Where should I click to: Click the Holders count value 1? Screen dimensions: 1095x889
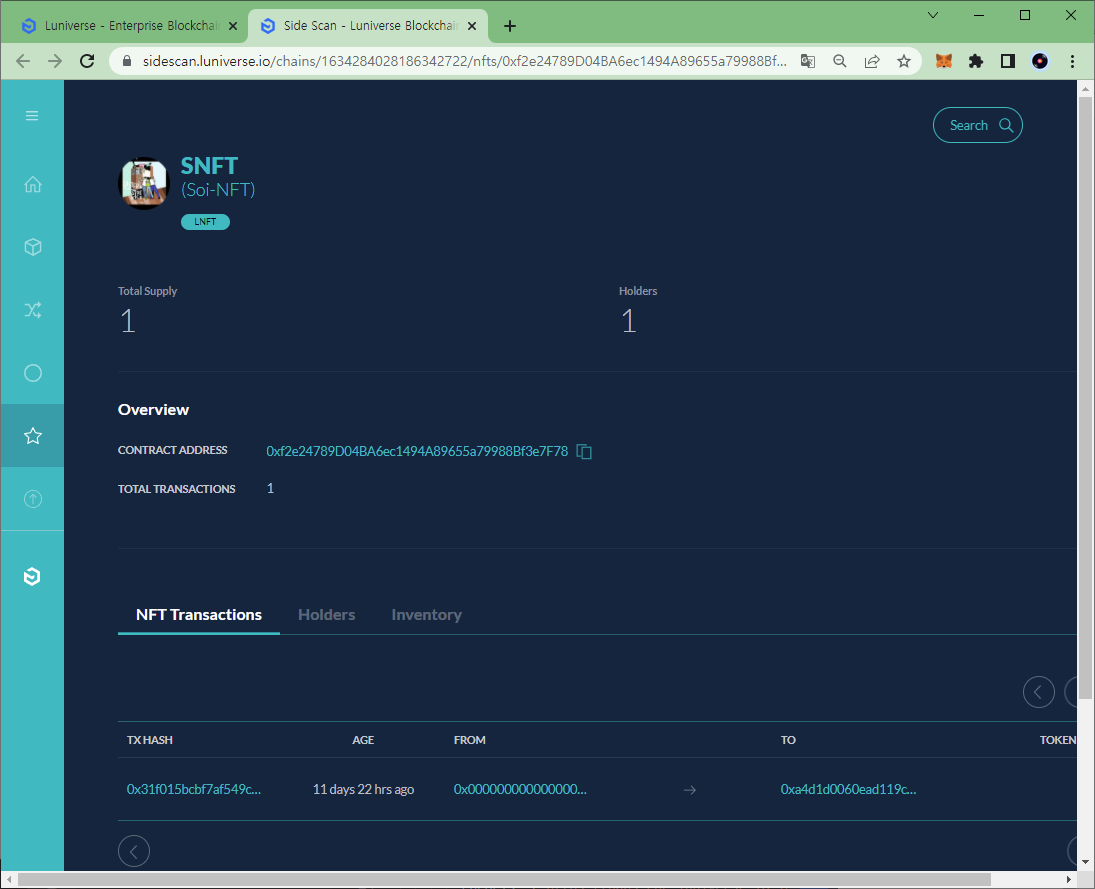629,321
